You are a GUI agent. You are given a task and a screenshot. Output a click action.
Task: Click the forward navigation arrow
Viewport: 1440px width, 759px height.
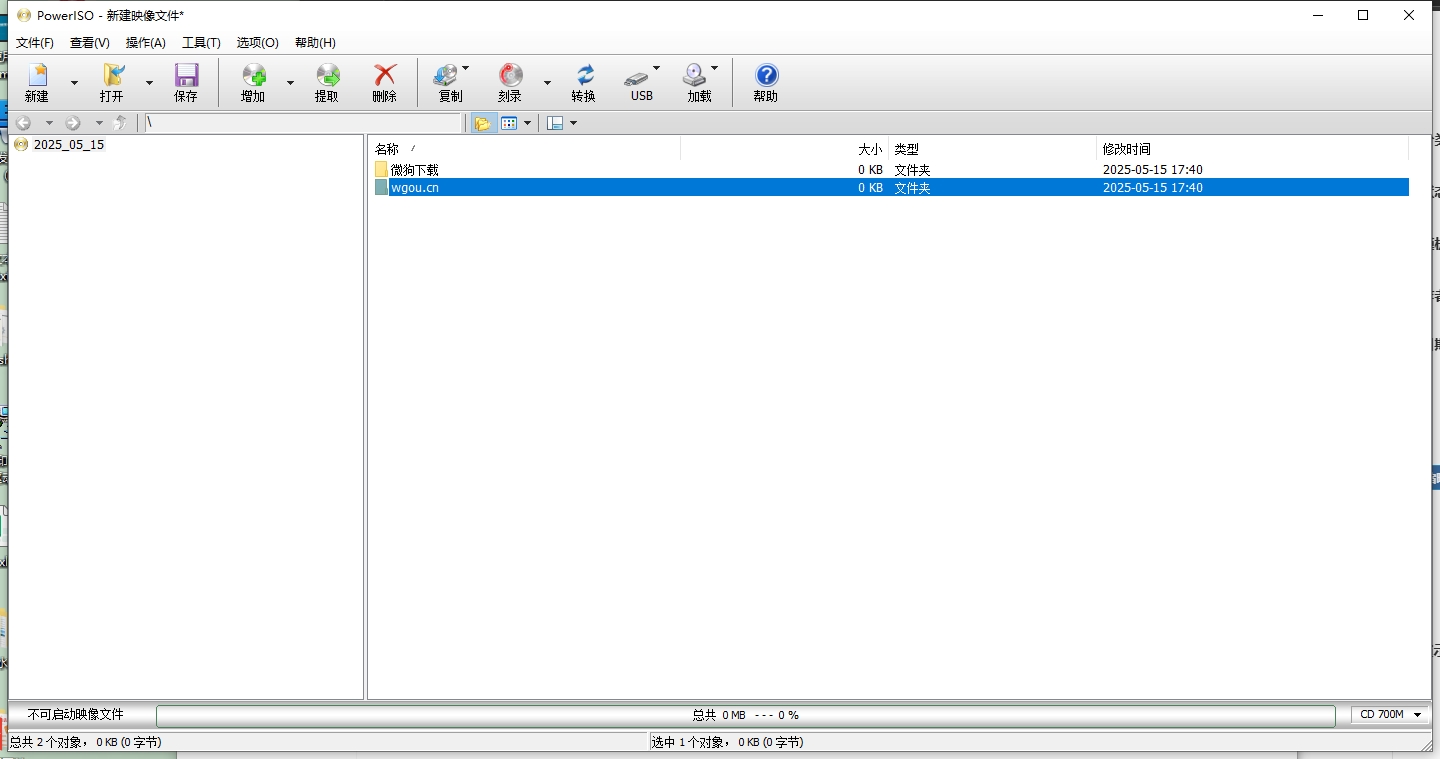[x=73, y=123]
